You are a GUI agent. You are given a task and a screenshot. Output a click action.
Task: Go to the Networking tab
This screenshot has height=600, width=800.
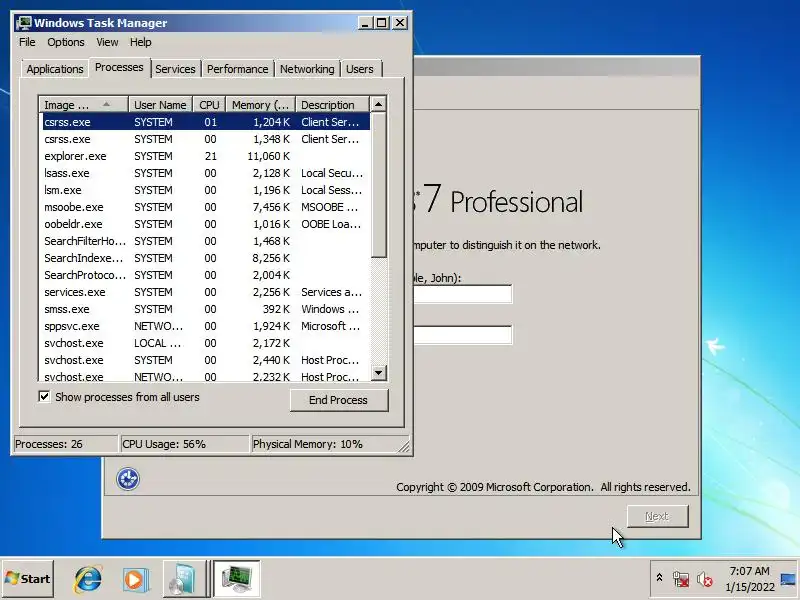(307, 69)
